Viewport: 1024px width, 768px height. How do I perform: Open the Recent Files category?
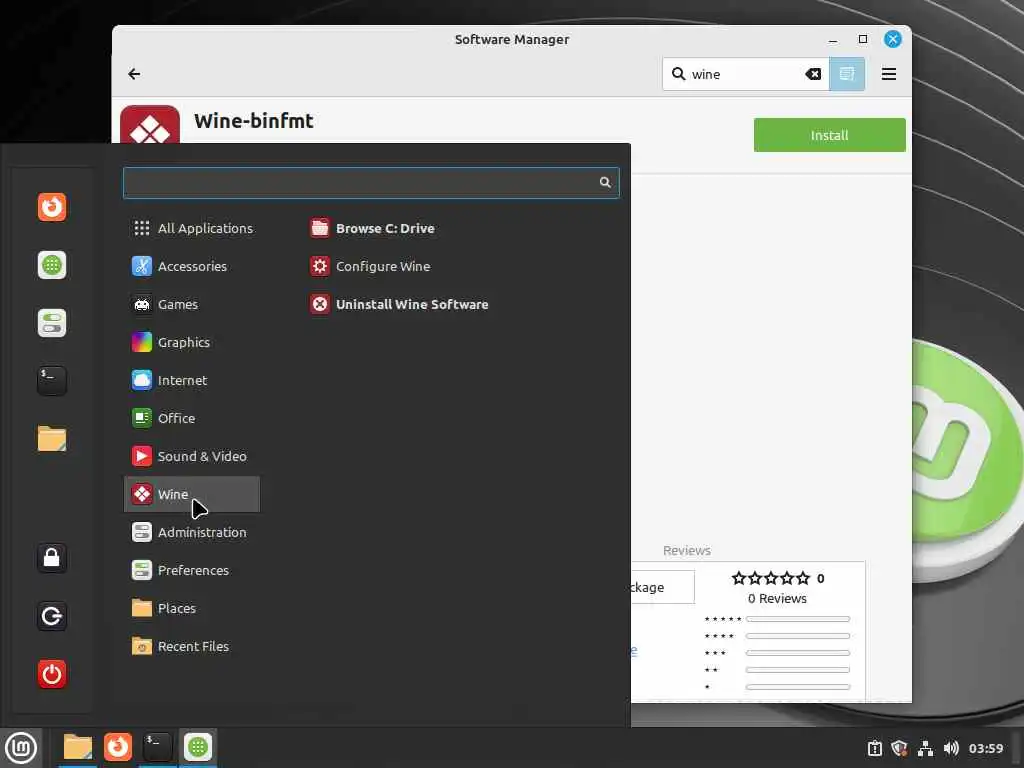click(192, 646)
